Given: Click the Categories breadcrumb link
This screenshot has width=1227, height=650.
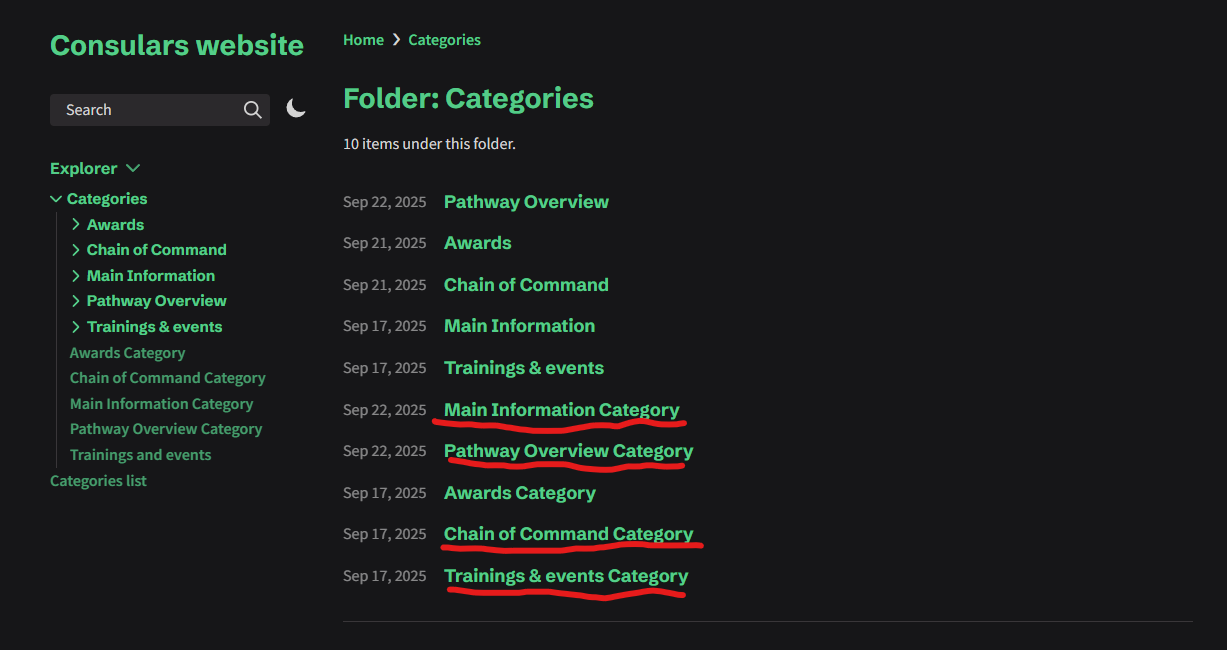Looking at the screenshot, I should [x=444, y=40].
